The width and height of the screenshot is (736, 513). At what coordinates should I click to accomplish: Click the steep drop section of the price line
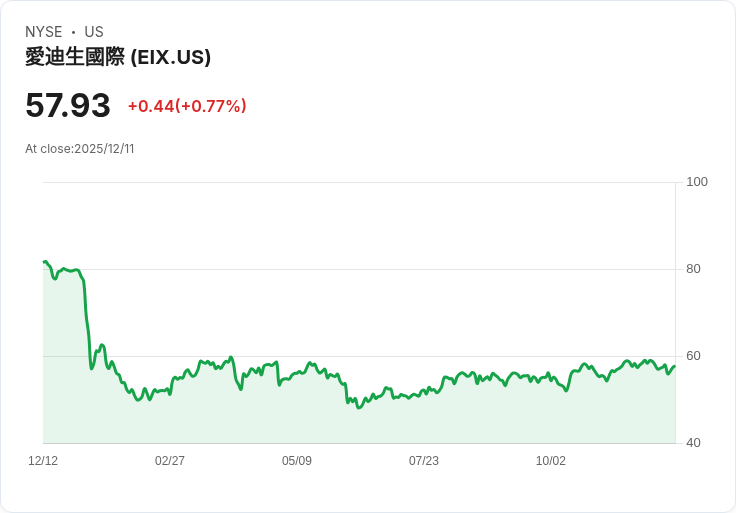point(87,320)
